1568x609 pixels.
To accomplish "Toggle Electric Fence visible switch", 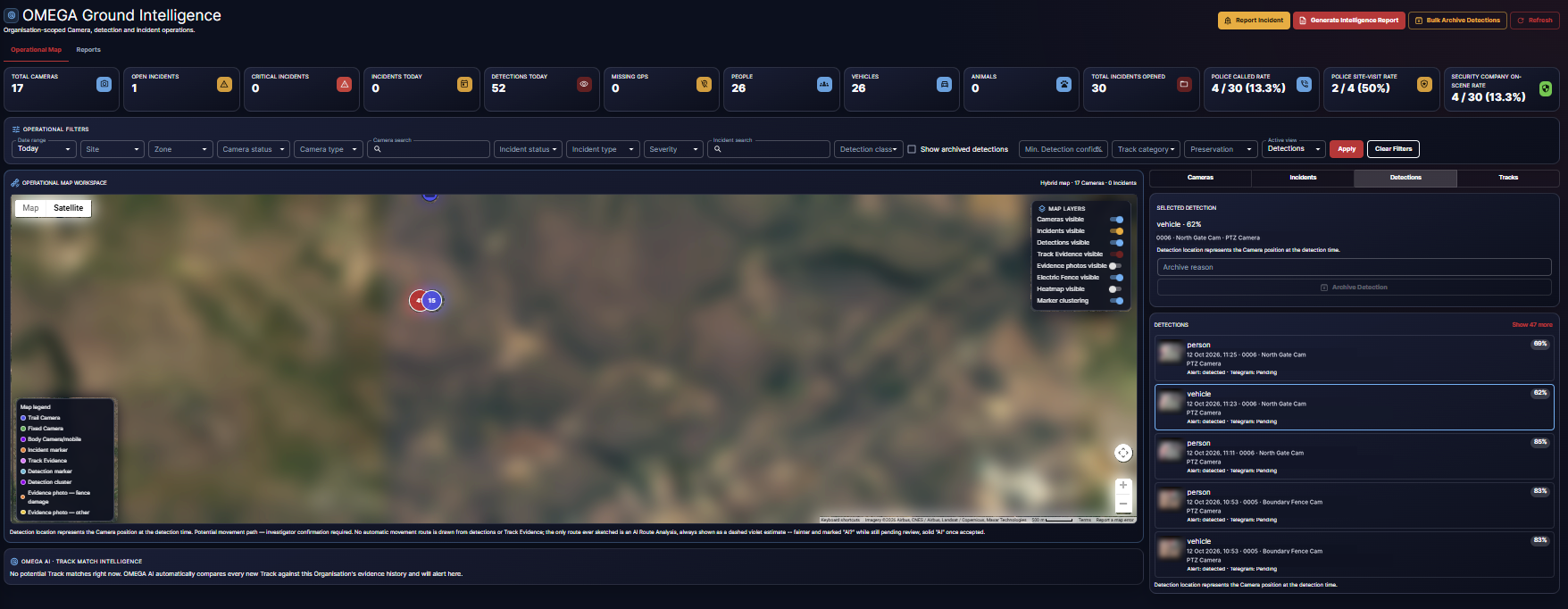I will [x=1116, y=278].
